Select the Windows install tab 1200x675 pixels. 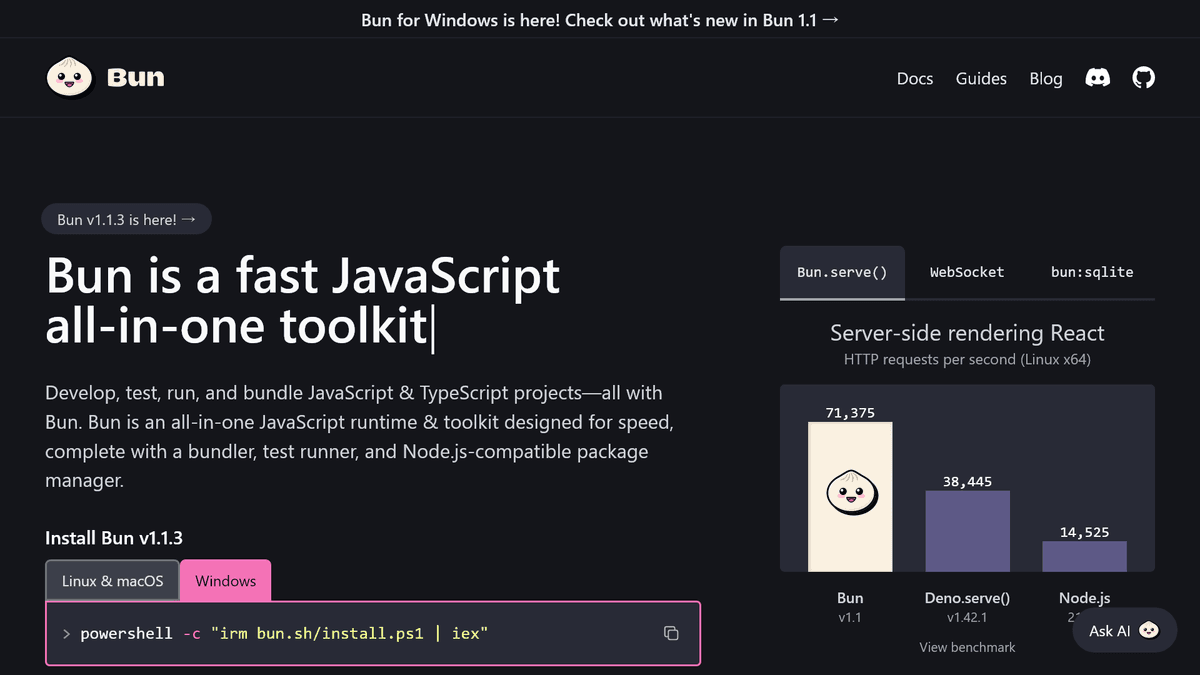coord(226,581)
